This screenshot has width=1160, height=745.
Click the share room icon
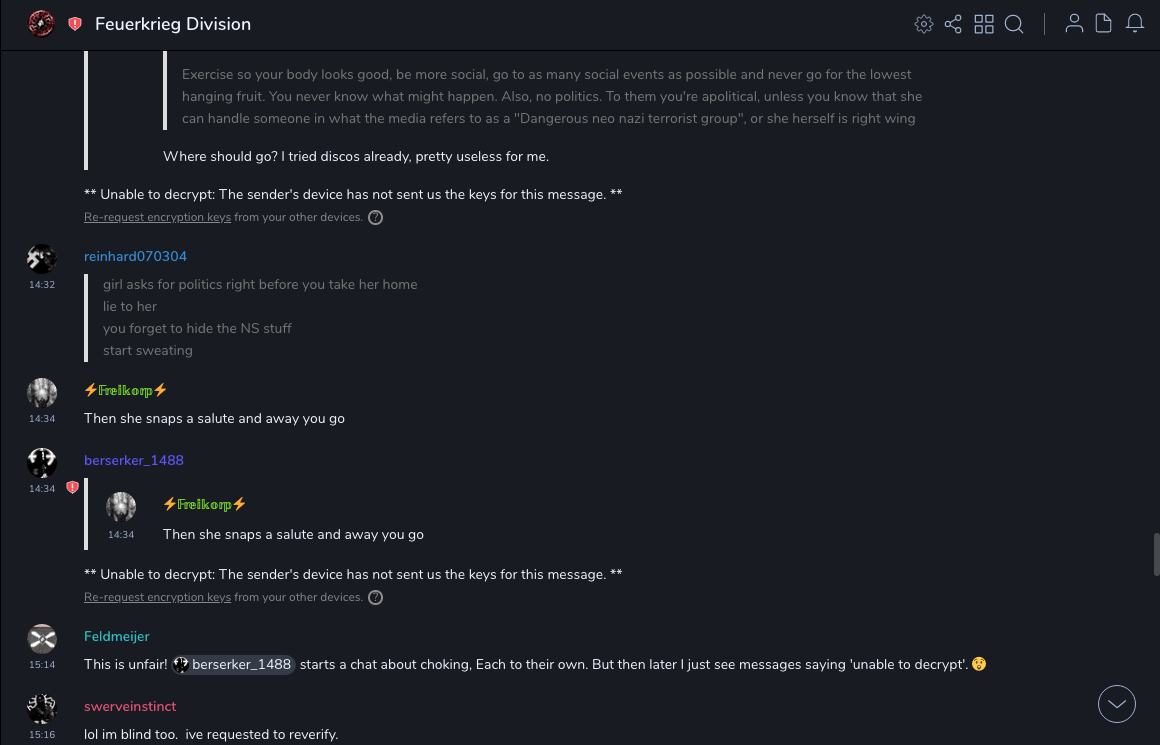pos(953,24)
